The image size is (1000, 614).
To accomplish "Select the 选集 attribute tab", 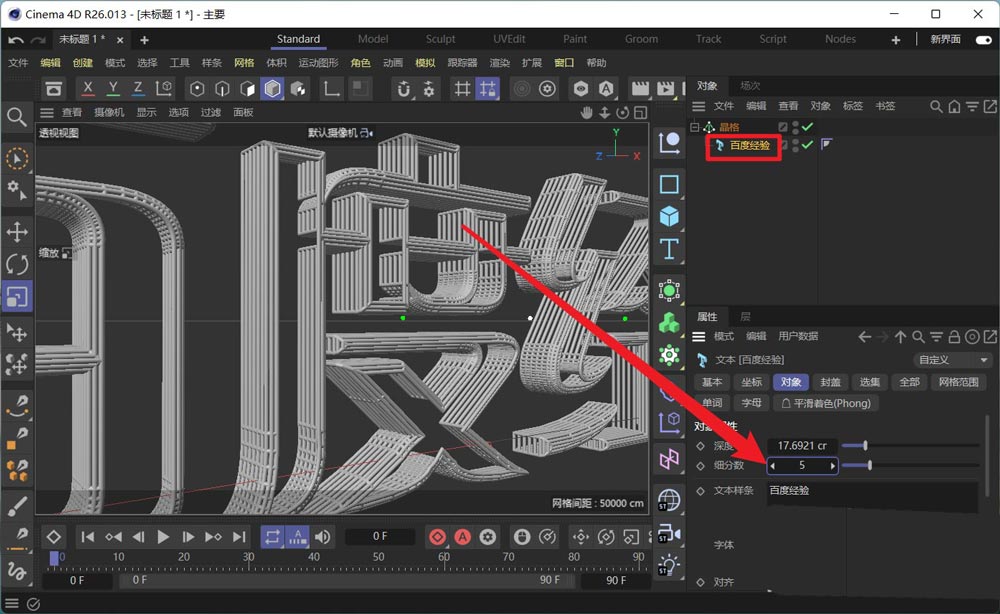I will tap(869, 382).
